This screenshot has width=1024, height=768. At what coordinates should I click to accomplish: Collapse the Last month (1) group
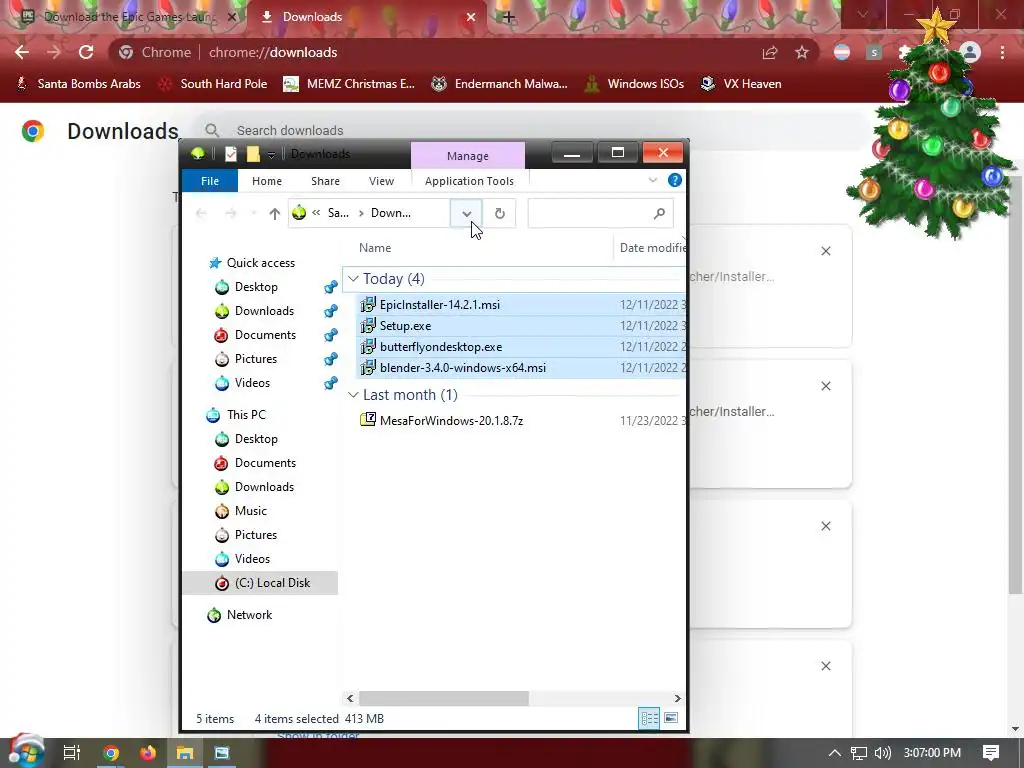point(353,394)
